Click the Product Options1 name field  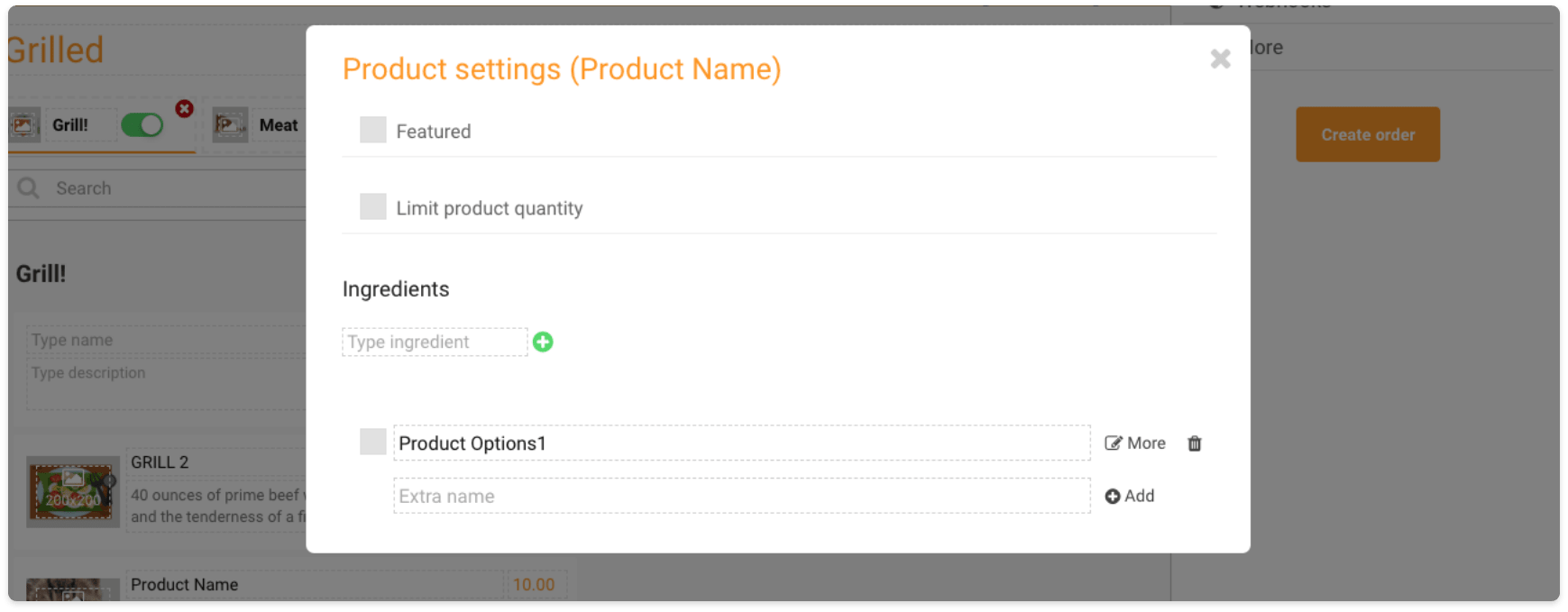(x=742, y=443)
